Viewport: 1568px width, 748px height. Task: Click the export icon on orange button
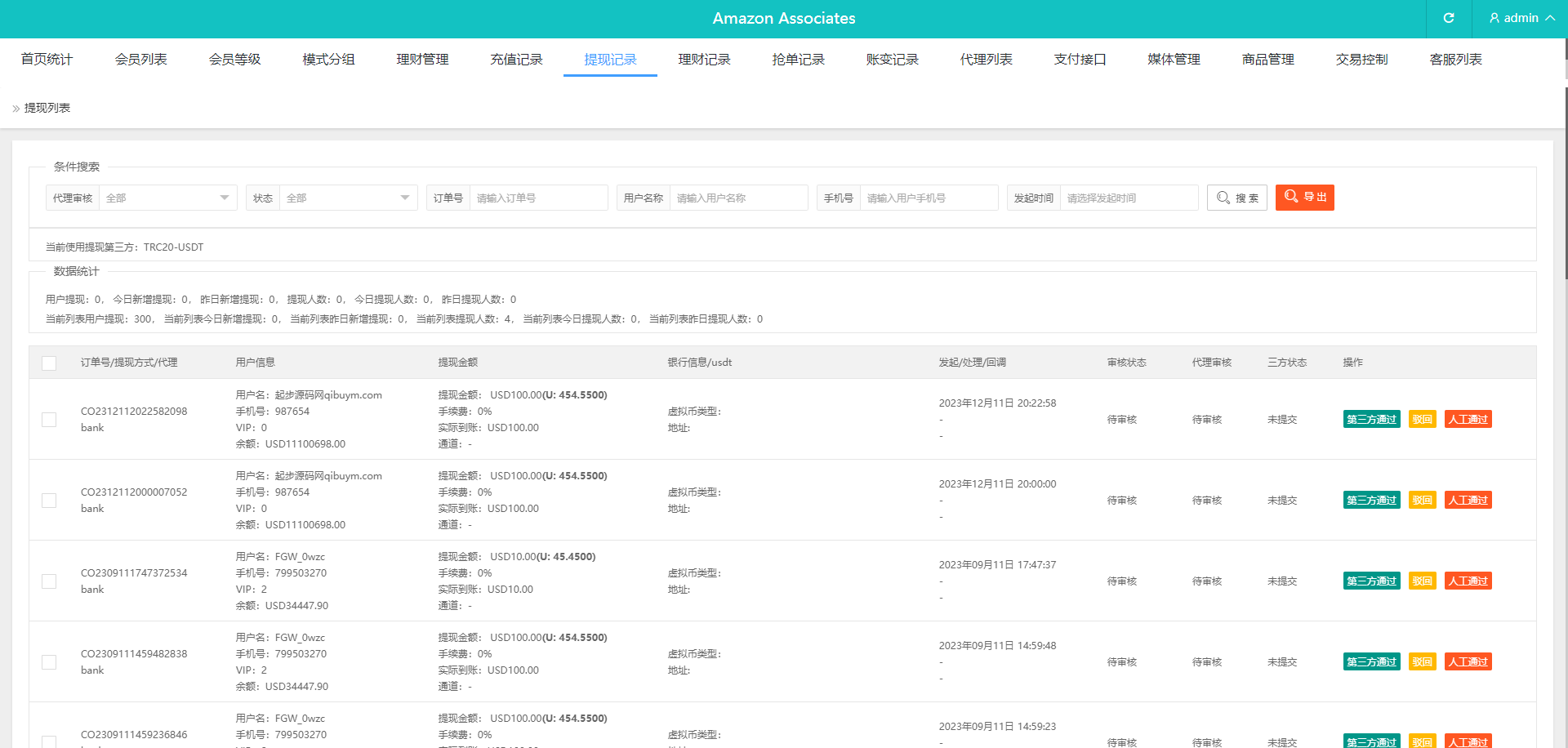pyautogui.click(x=1291, y=197)
